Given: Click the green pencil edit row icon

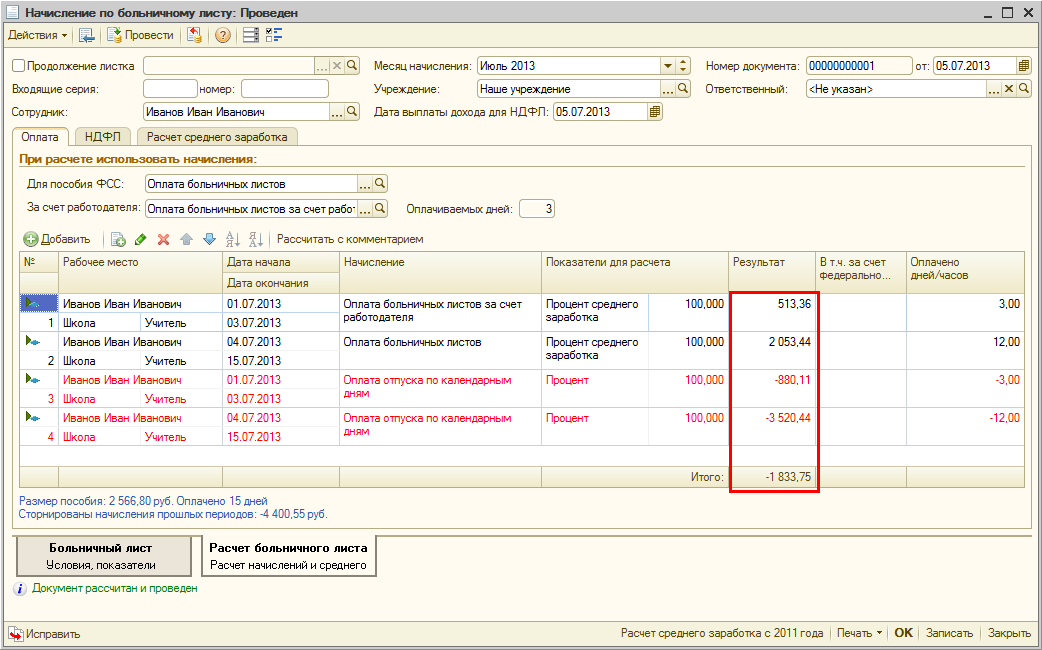Looking at the screenshot, I should pyautogui.click(x=141, y=239).
